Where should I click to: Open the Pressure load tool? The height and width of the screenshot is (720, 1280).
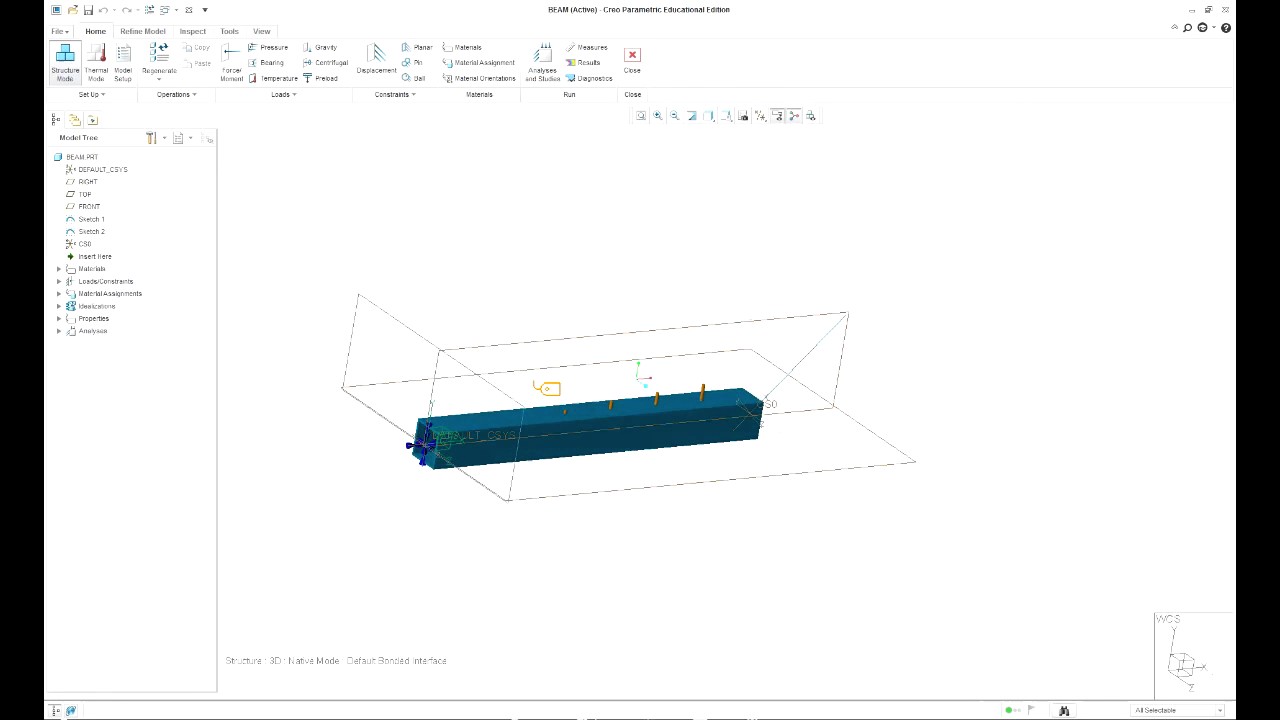pos(273,47)
